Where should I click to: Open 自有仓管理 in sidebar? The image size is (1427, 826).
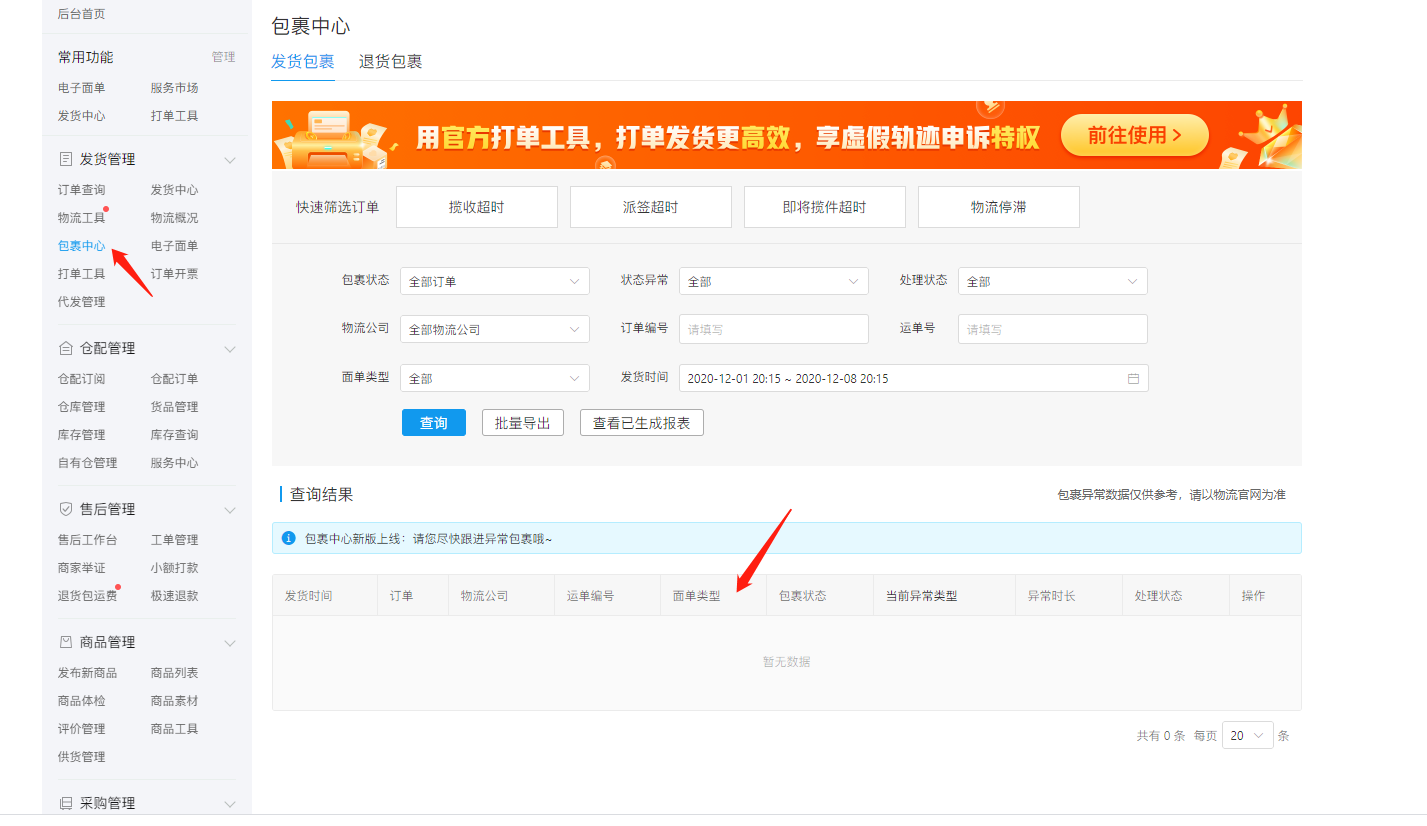pyautogui.click(x=88, y=463)
